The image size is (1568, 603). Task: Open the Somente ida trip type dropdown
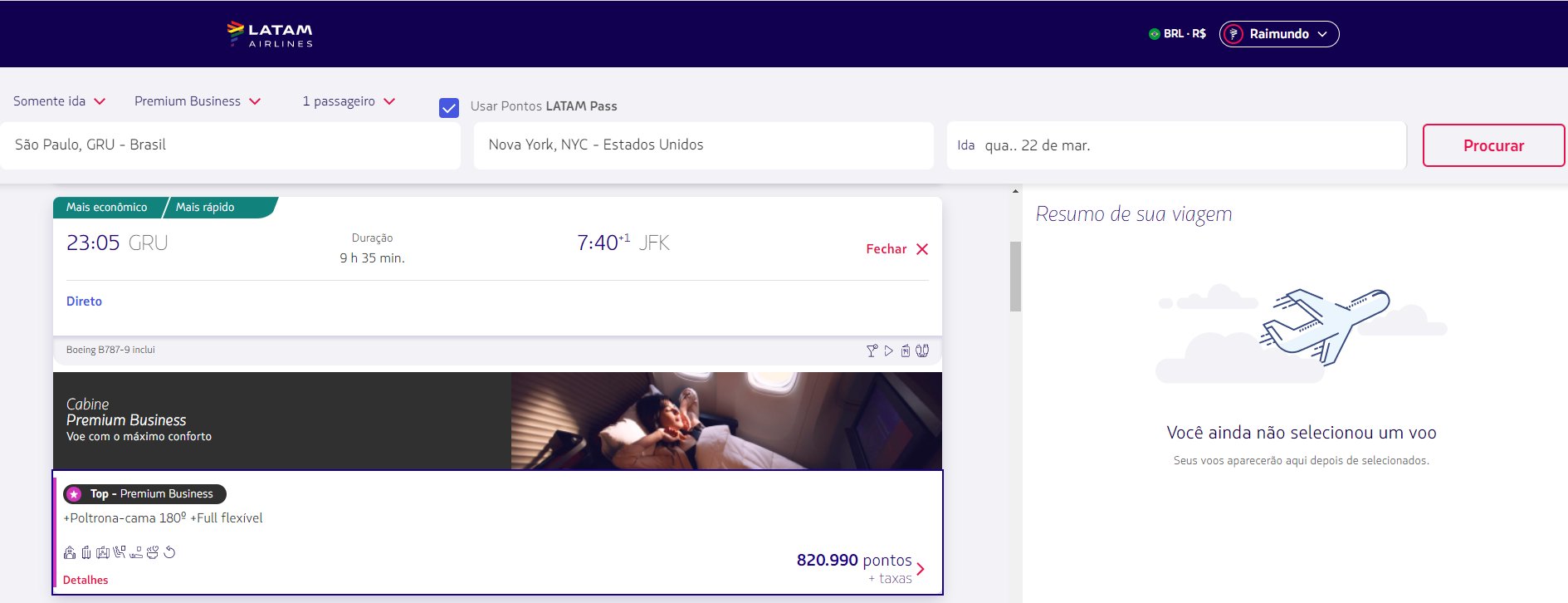click(59, 101)
